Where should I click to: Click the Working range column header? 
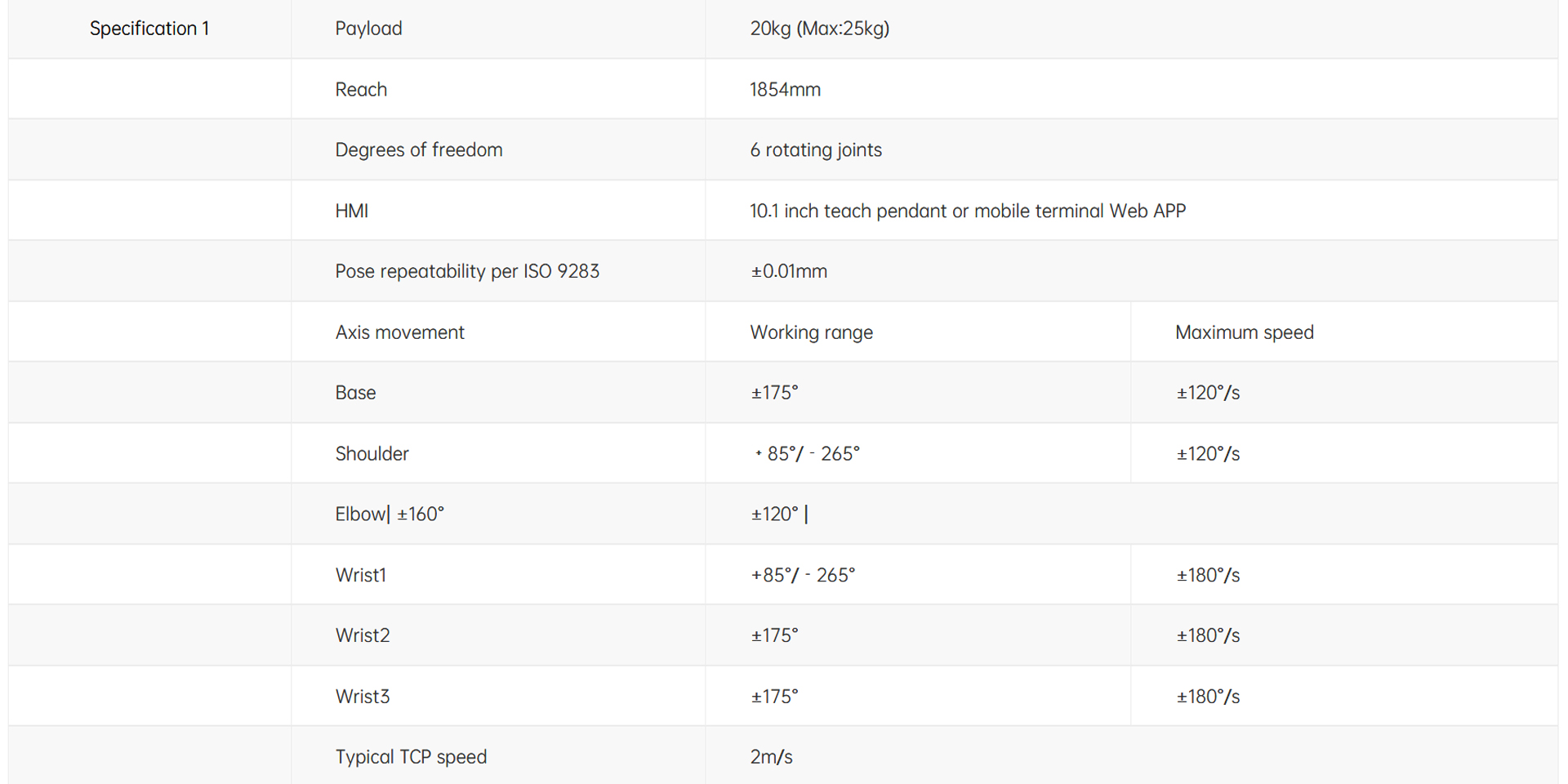click(811, 332)
